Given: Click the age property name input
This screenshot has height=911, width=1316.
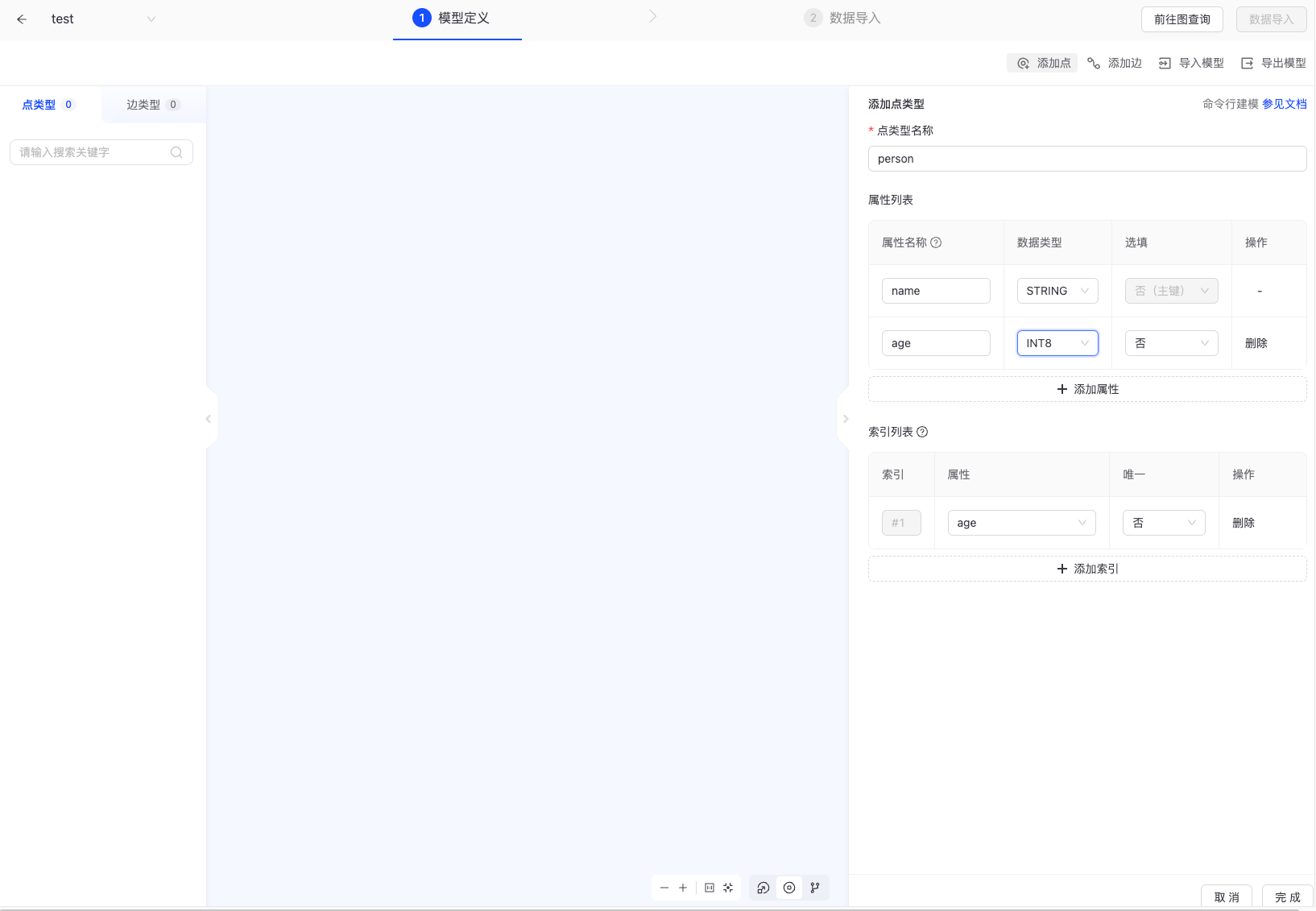Looking at the screenshot, I should 936,343.
